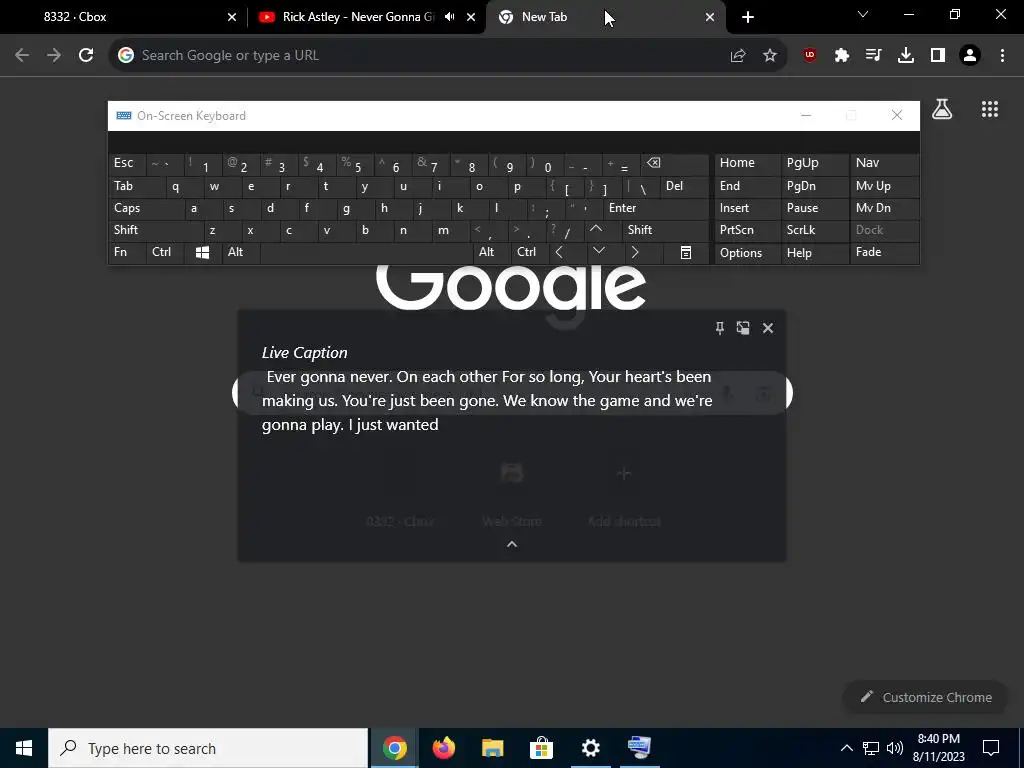This screenshot has width=1024, height=768.
Task: Switch to the 8332 · Cbox tab
Action: click(124, 17)
